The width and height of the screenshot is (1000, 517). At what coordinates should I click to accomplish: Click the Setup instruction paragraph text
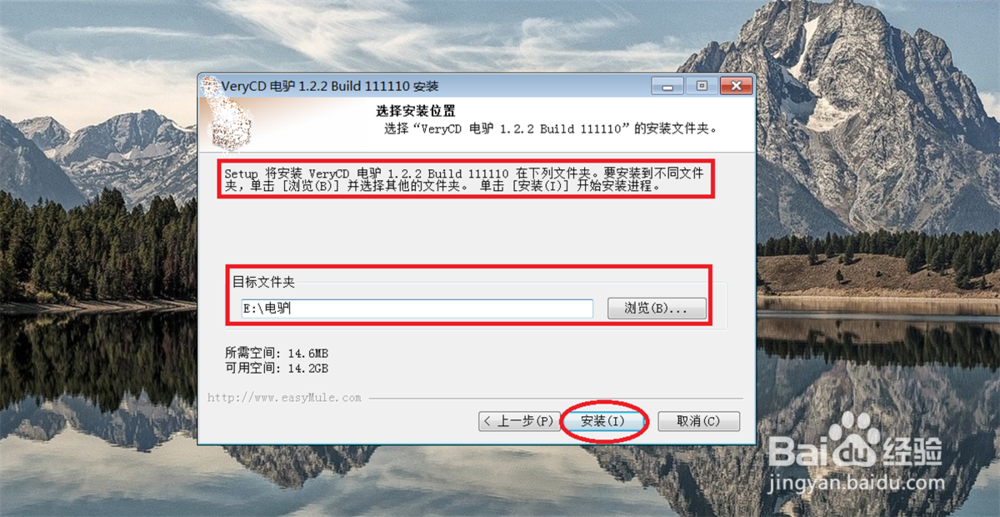tap(465, 180)
